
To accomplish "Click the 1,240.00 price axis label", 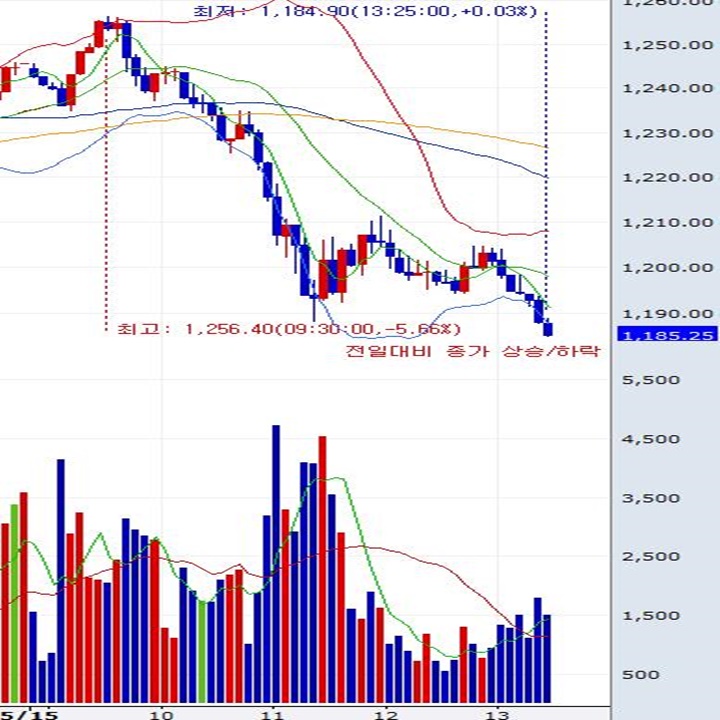I will pyautogui.click(x=667, y=88).
